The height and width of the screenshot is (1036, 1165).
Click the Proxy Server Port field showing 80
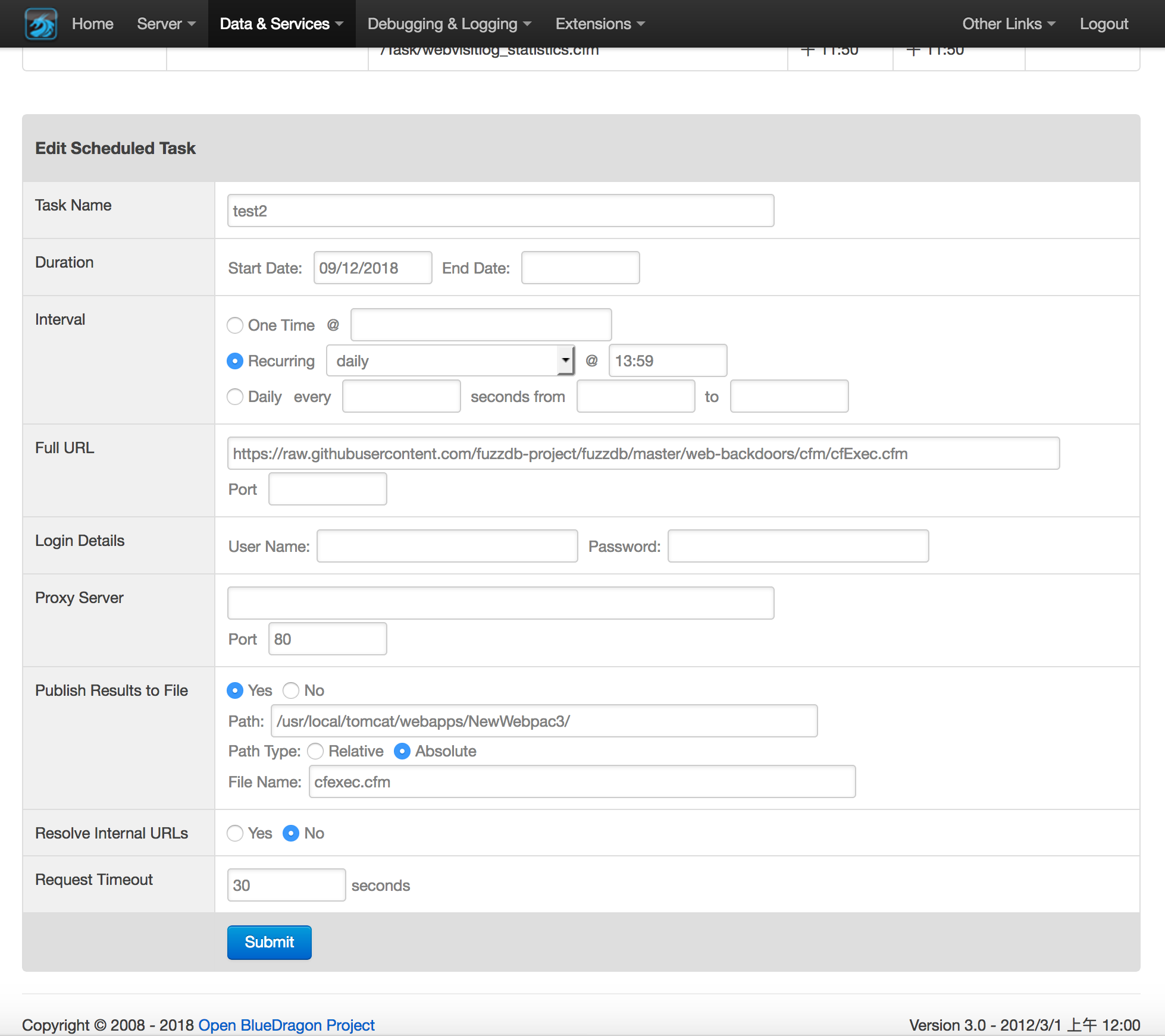[327, 639]
